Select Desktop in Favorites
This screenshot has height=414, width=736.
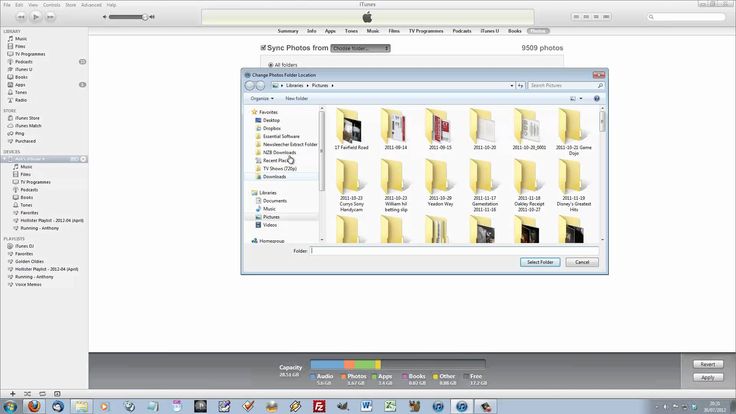271,120
